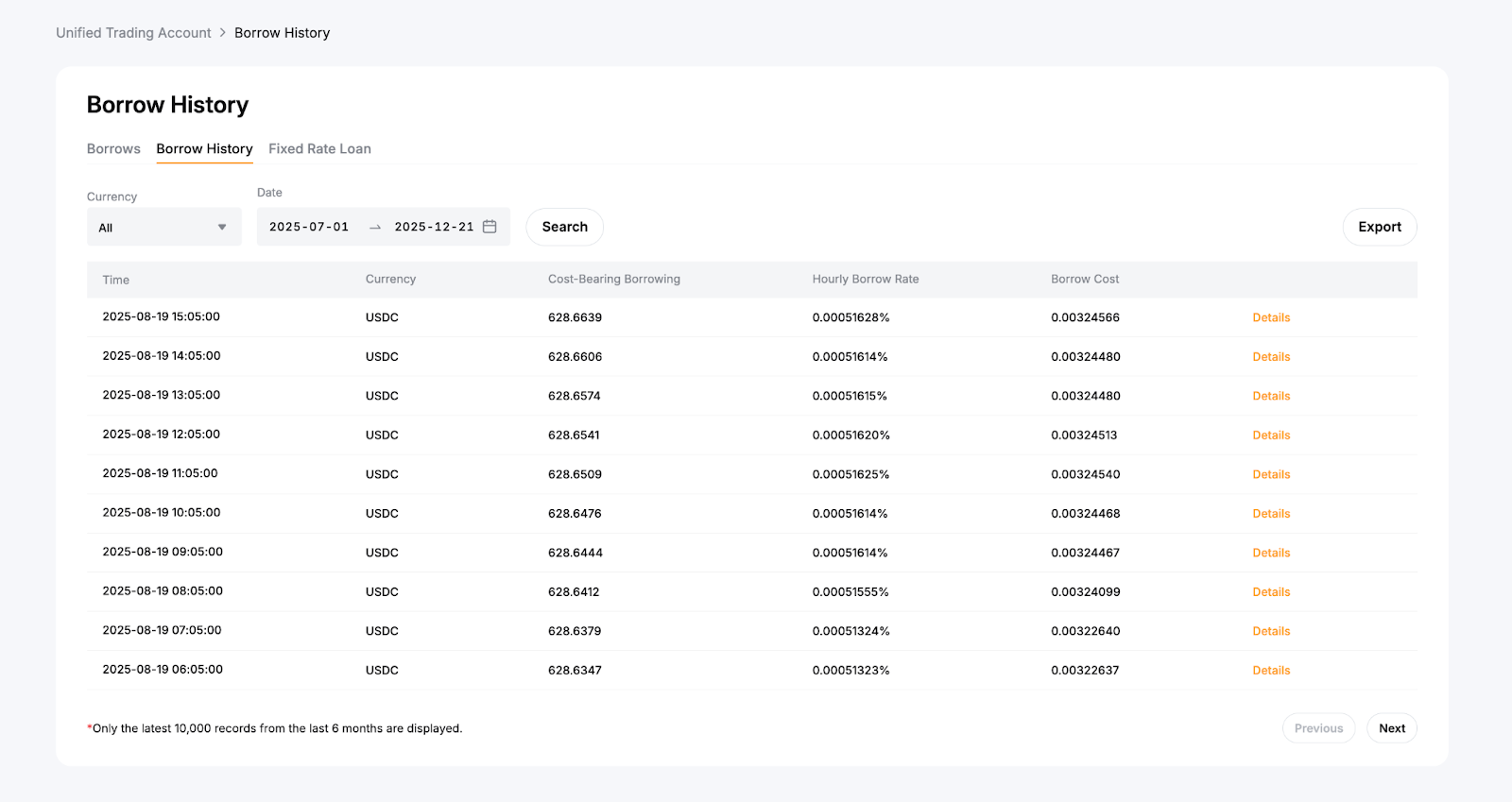Screen dimensions: 1512x802
Task: Show Details for the 08:05:00 row
Action: [x=1271, y=592]
